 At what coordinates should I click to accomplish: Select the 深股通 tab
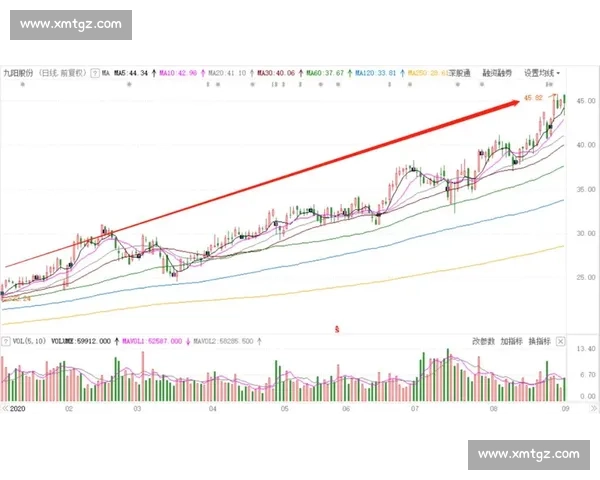click(460, 73)
